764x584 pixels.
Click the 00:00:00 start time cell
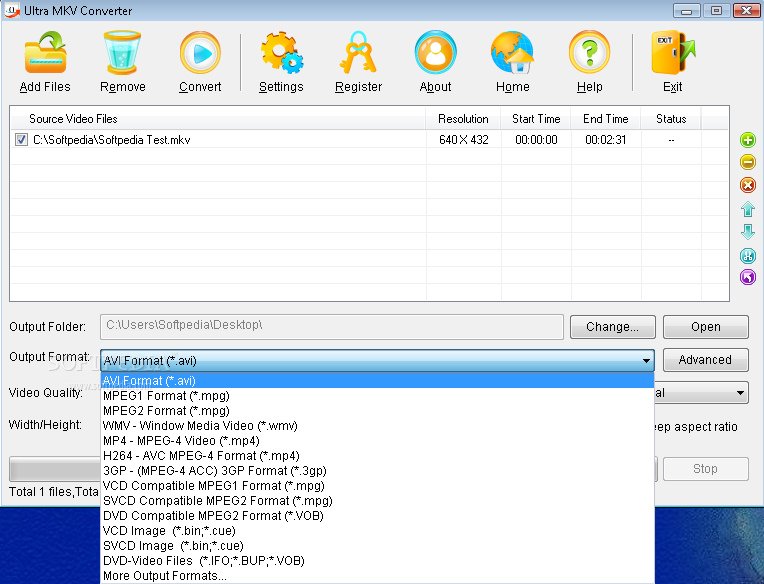tap(536, 140)
